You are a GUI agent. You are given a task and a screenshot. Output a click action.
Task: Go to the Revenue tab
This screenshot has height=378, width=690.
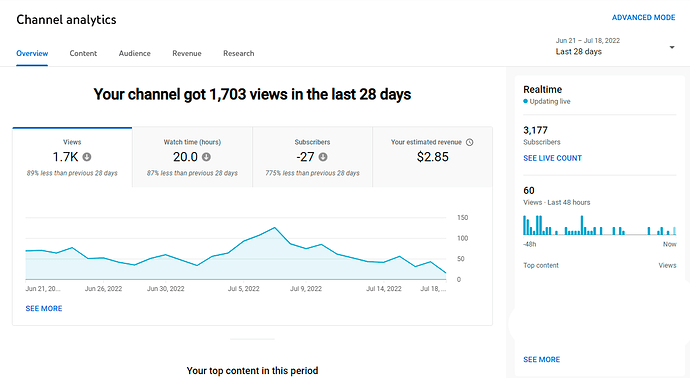187,53
